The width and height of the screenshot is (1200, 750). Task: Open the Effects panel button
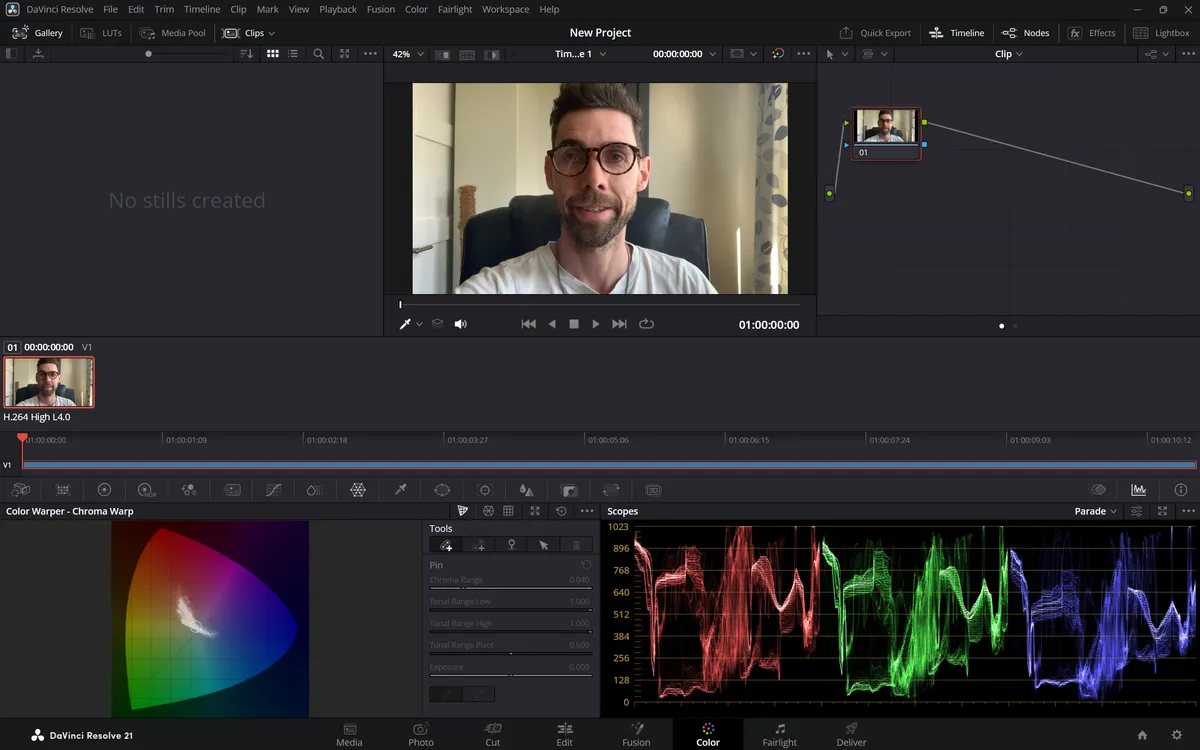(x=1092, y=33)
